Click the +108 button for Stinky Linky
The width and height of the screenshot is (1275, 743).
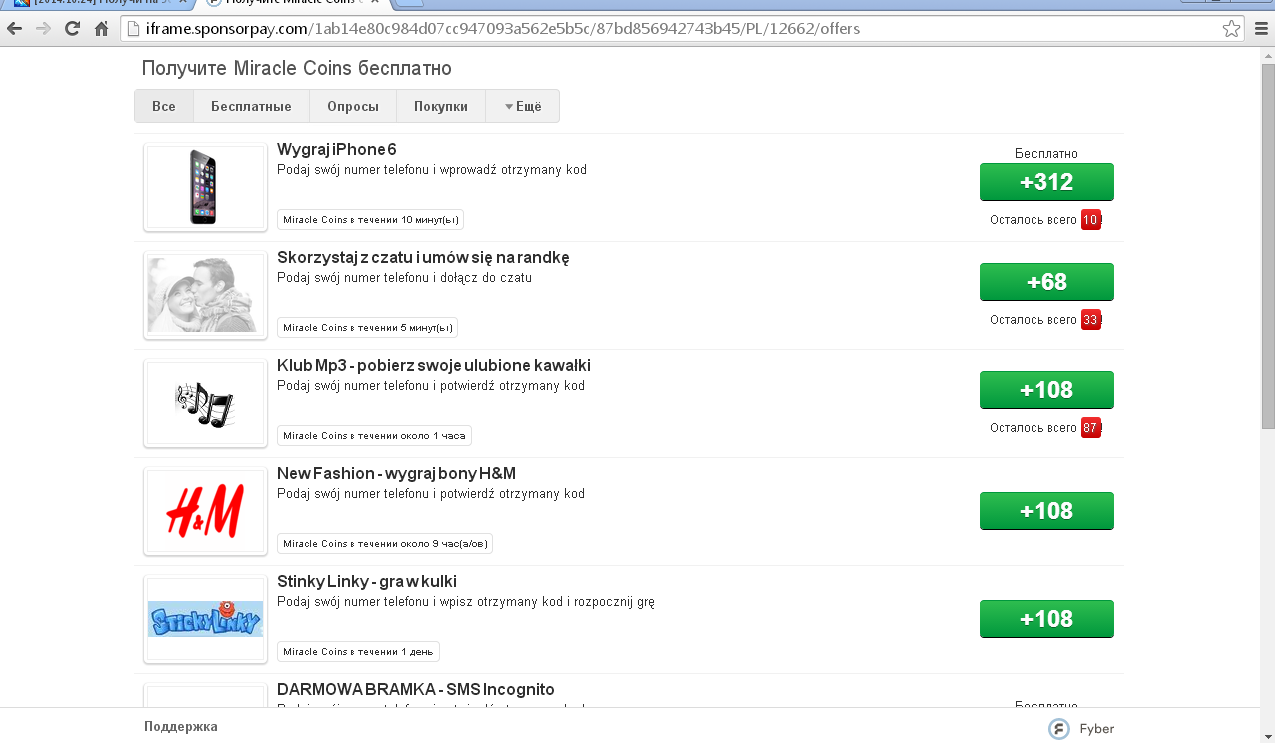(1046, 619)
